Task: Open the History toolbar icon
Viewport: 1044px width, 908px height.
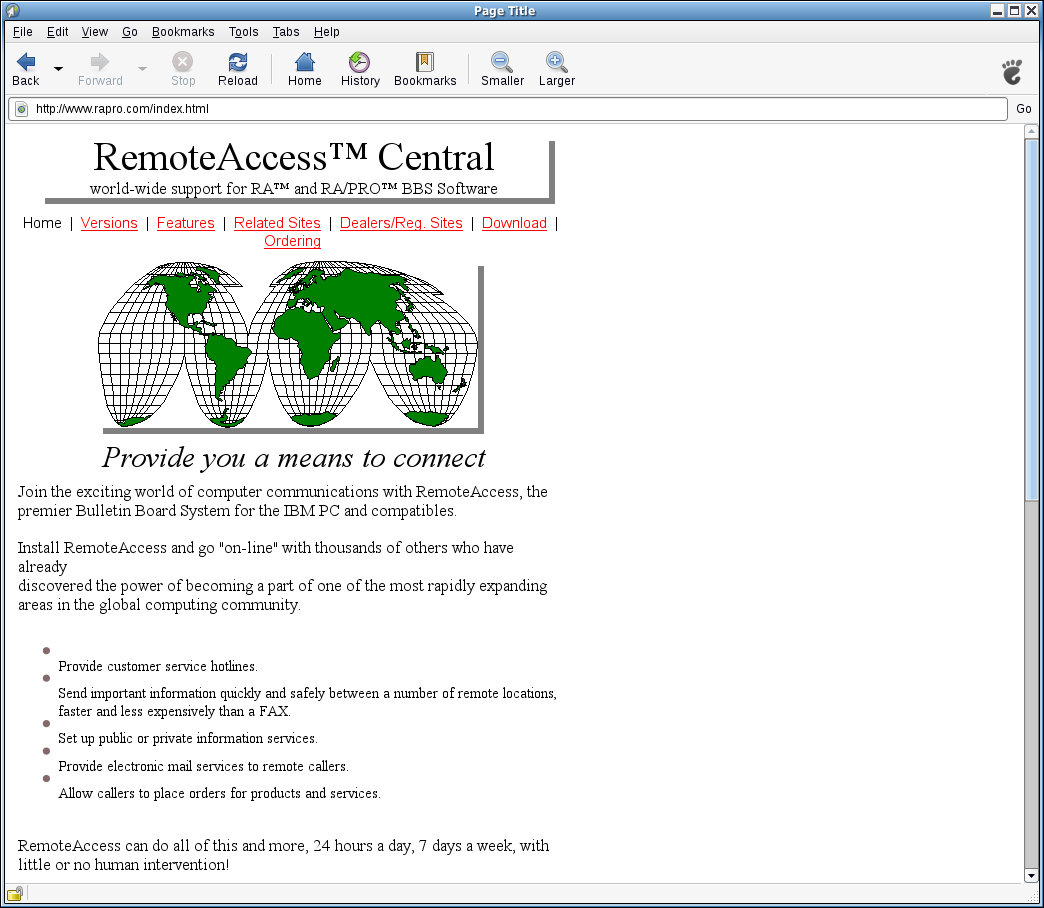Action: coord(360,62)
